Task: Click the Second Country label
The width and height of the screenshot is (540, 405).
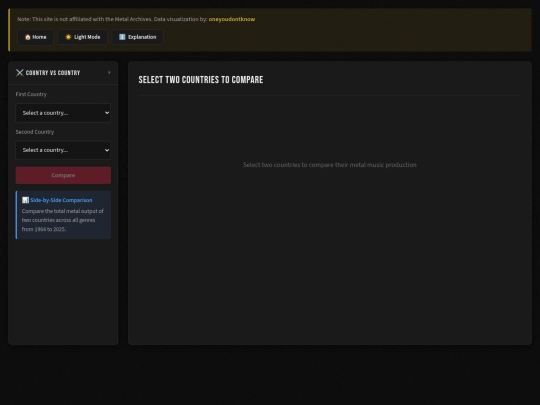Action: coord(35,132)
